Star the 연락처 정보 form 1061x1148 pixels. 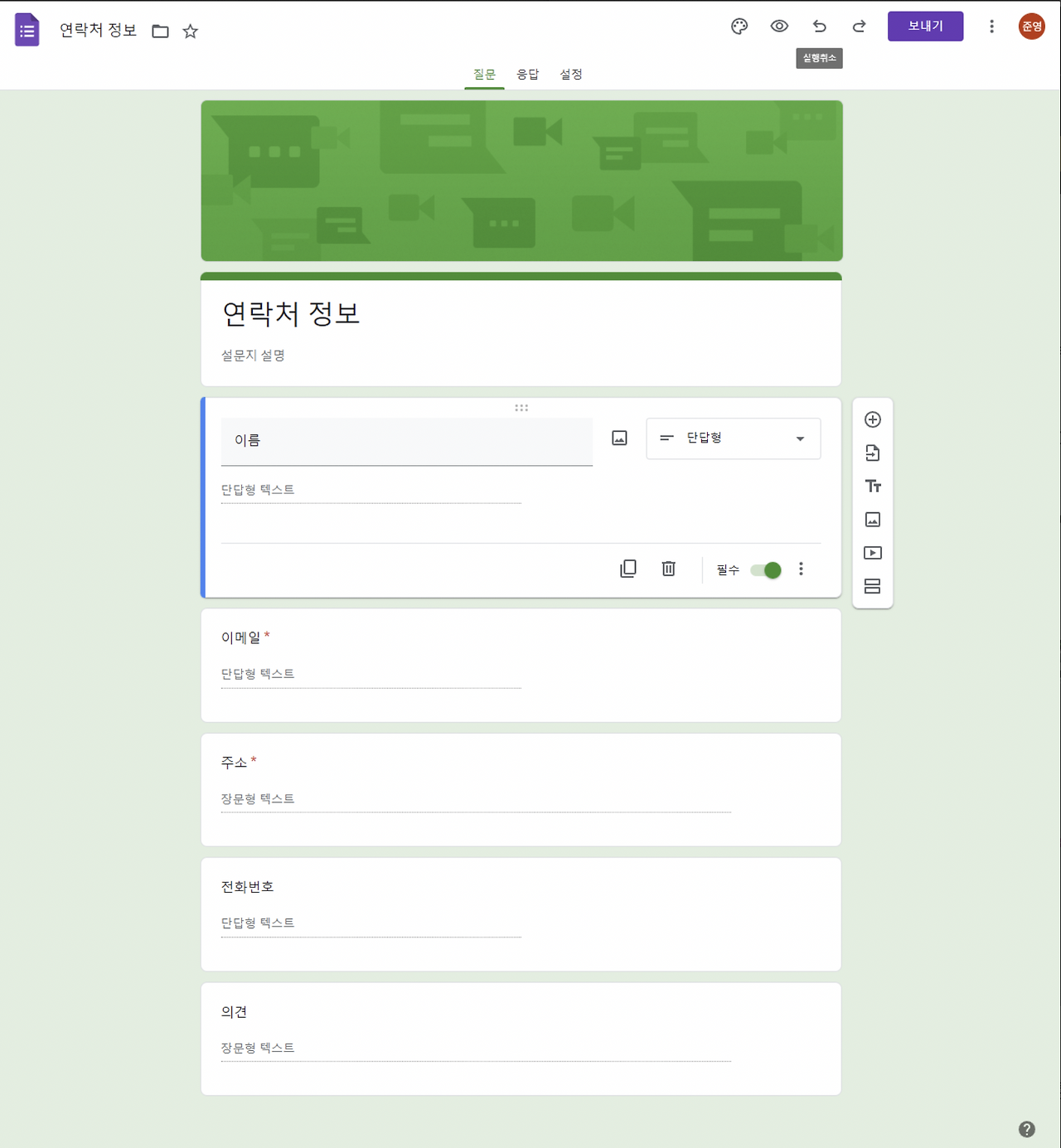(190, 31)
